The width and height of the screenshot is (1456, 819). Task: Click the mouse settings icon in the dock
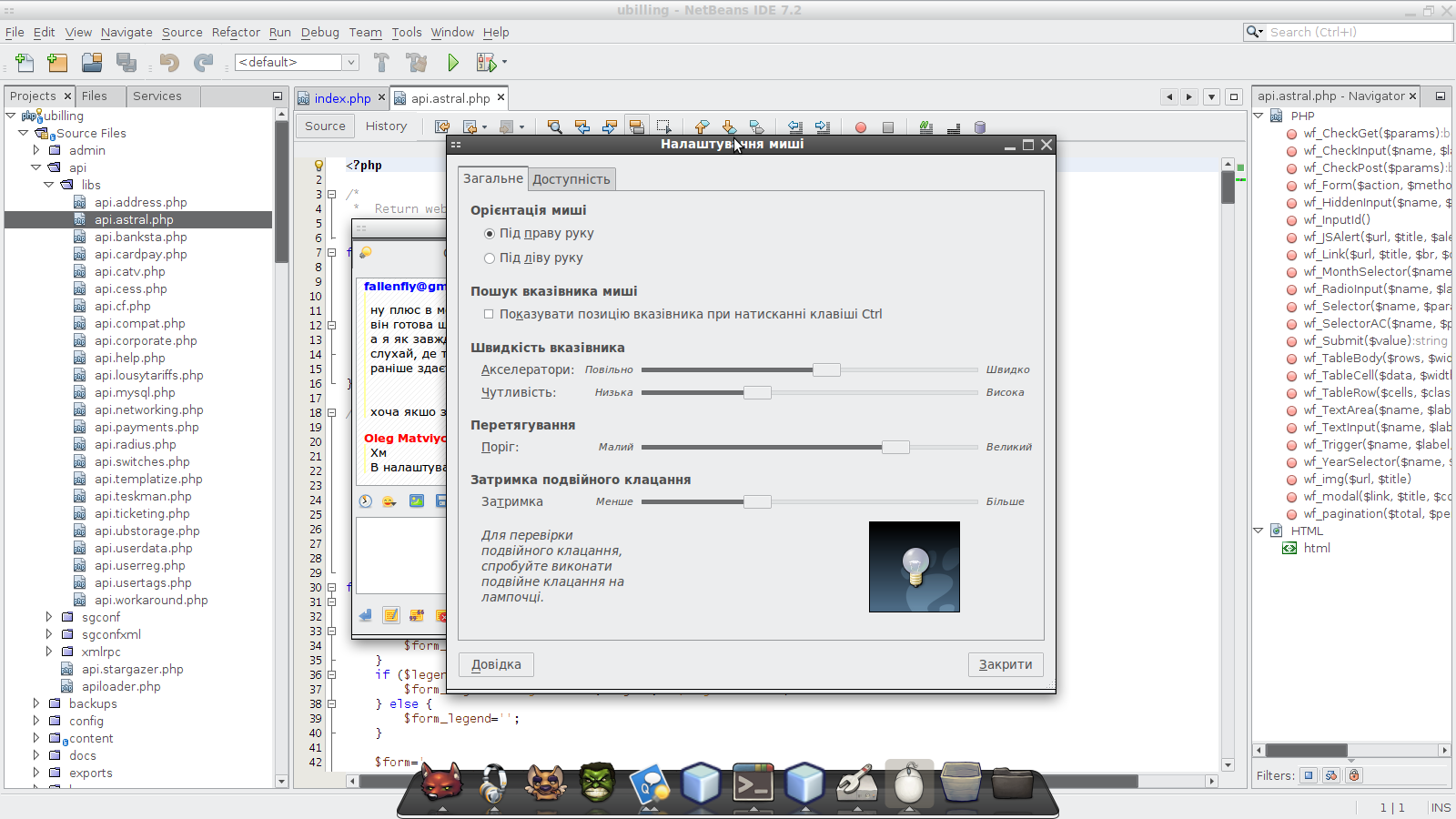[x=909, y=783]
